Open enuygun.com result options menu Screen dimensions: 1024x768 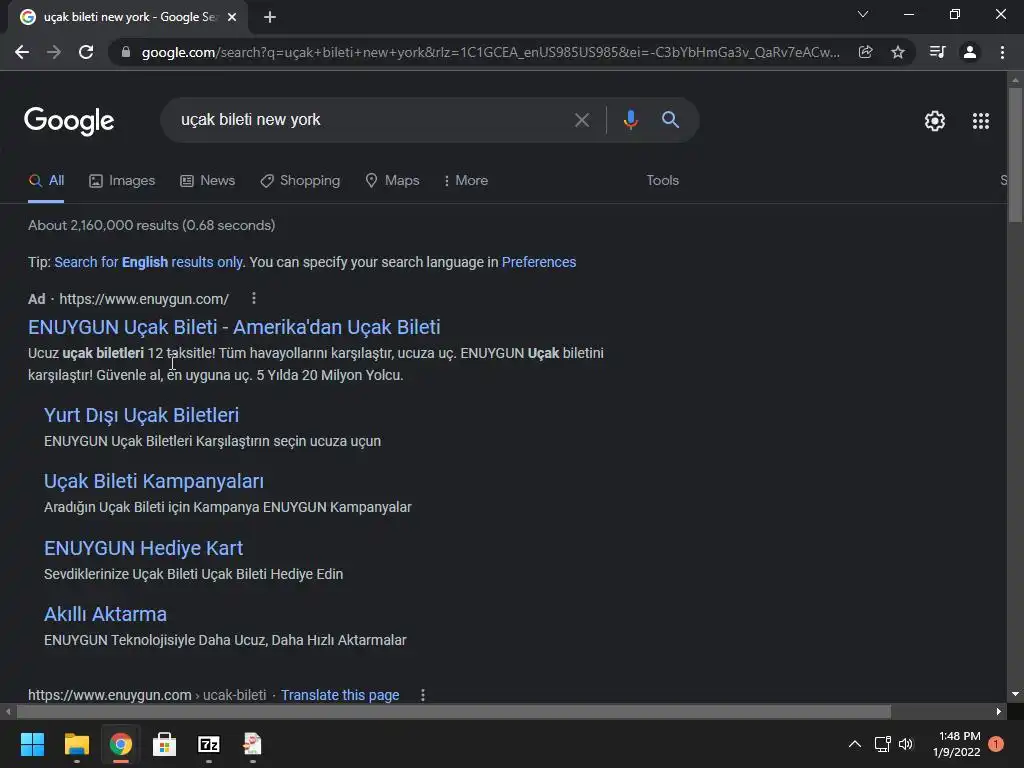pyautogui.click(x=423, y=695)
